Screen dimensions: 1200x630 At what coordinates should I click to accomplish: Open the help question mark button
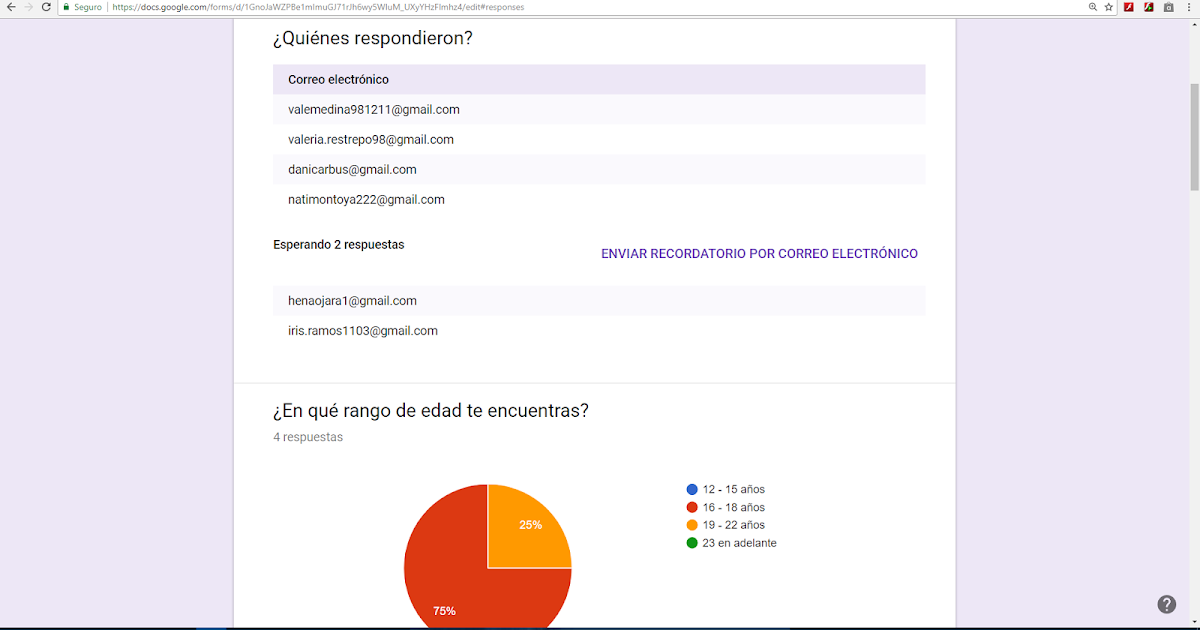click(x=1166, y=604)
